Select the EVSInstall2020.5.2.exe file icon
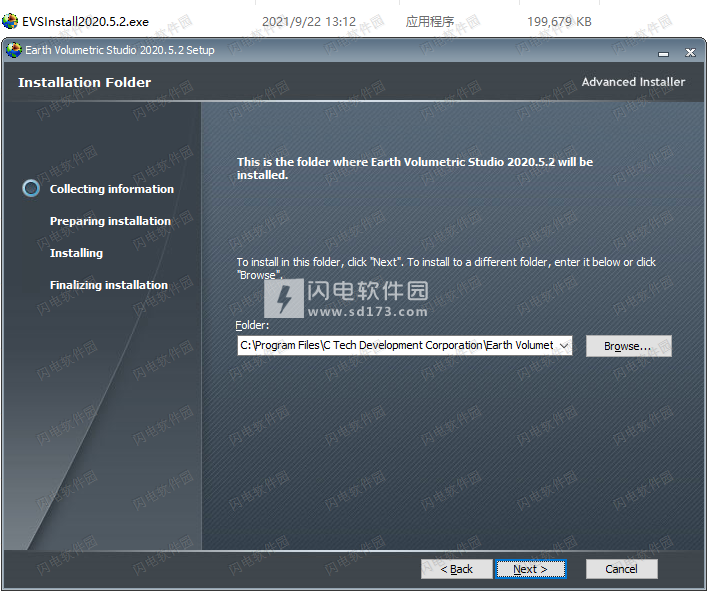Screen dimensions: 707x596 10,21
